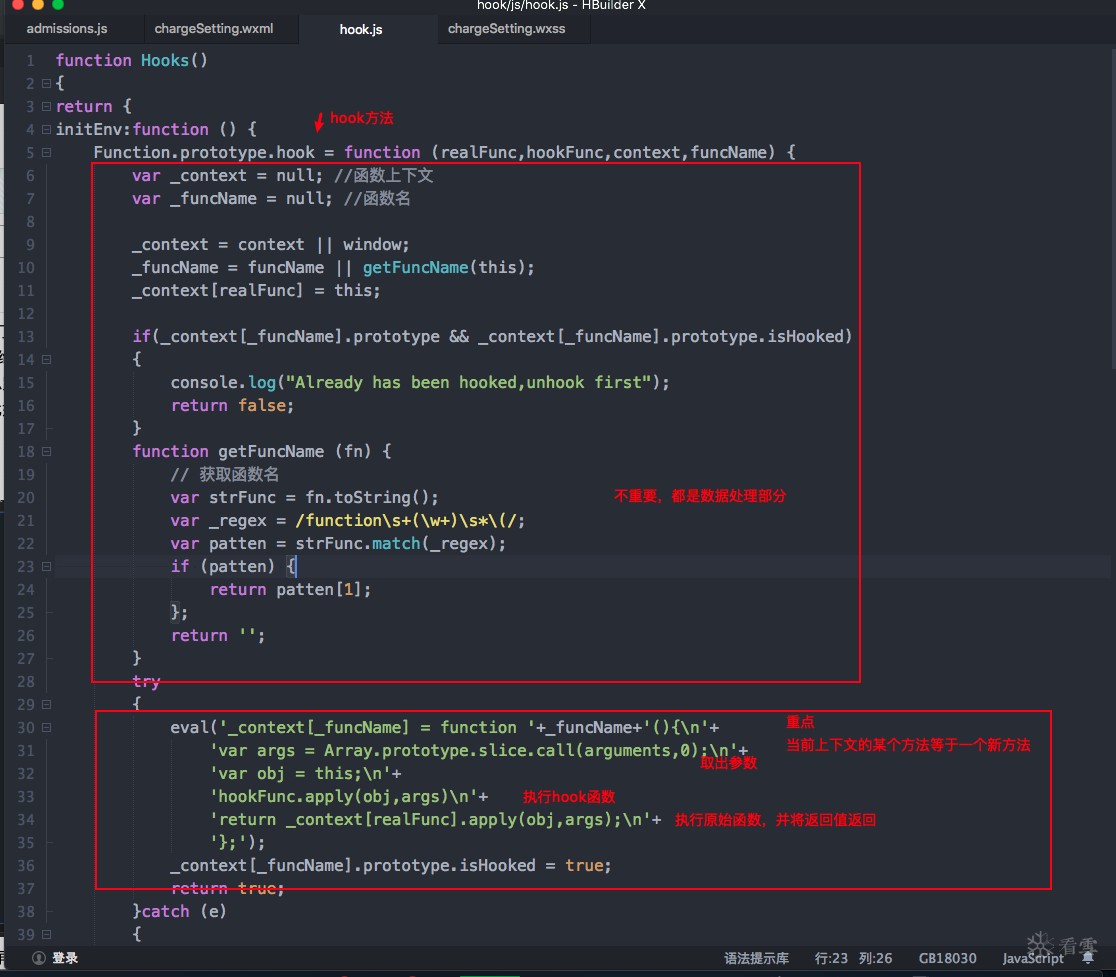Click the "Already has been hooked,unhook first" string

point(470,383)
